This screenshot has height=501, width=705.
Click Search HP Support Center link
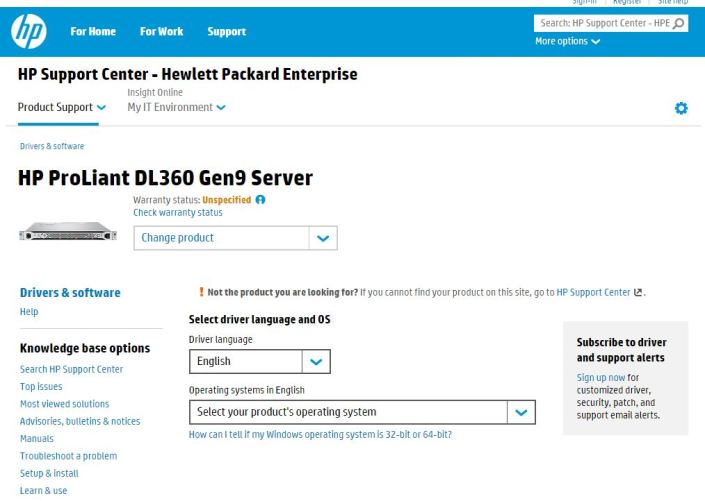pyautogui.click(x=71, y=369)
